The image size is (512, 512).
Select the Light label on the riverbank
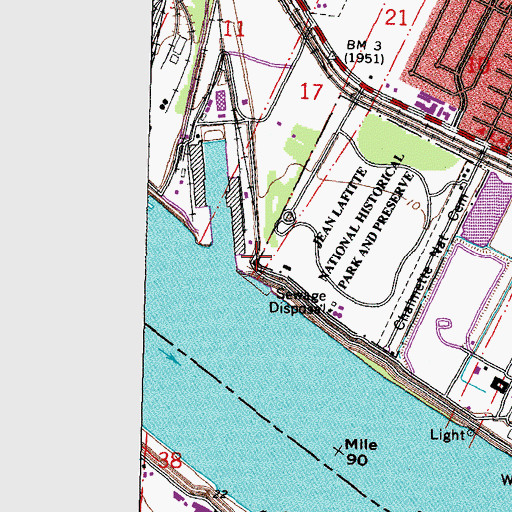pos(447,435)
